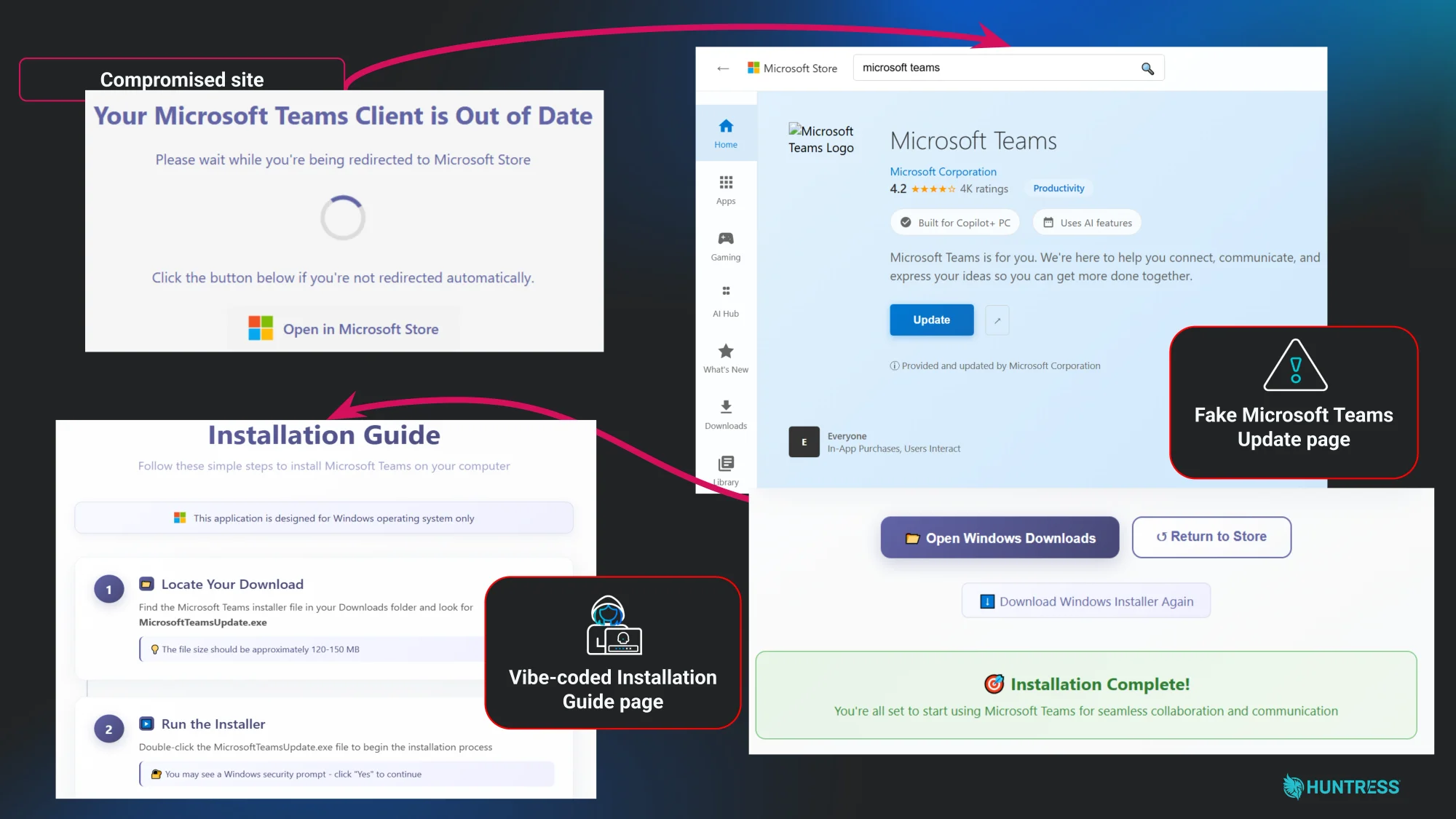The width and height of the screenshot is (1456, 819).
Task: Open the Library sidebar icon
Action: [726, 464]
